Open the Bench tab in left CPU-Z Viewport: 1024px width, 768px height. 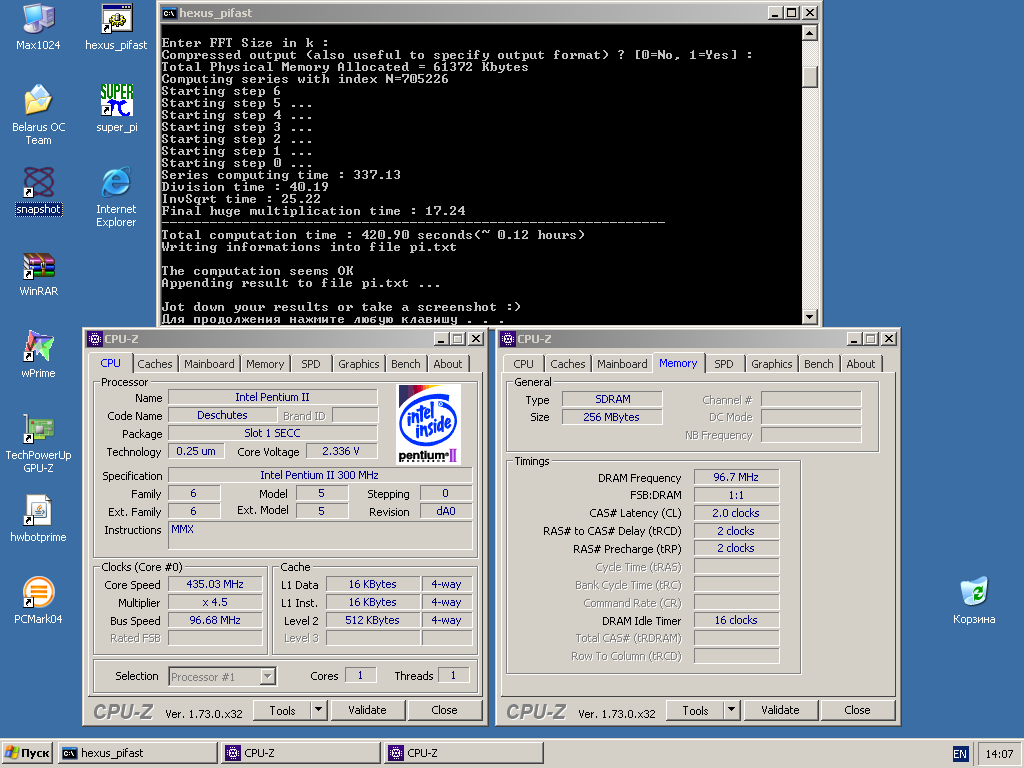click(x=406, y=364)
